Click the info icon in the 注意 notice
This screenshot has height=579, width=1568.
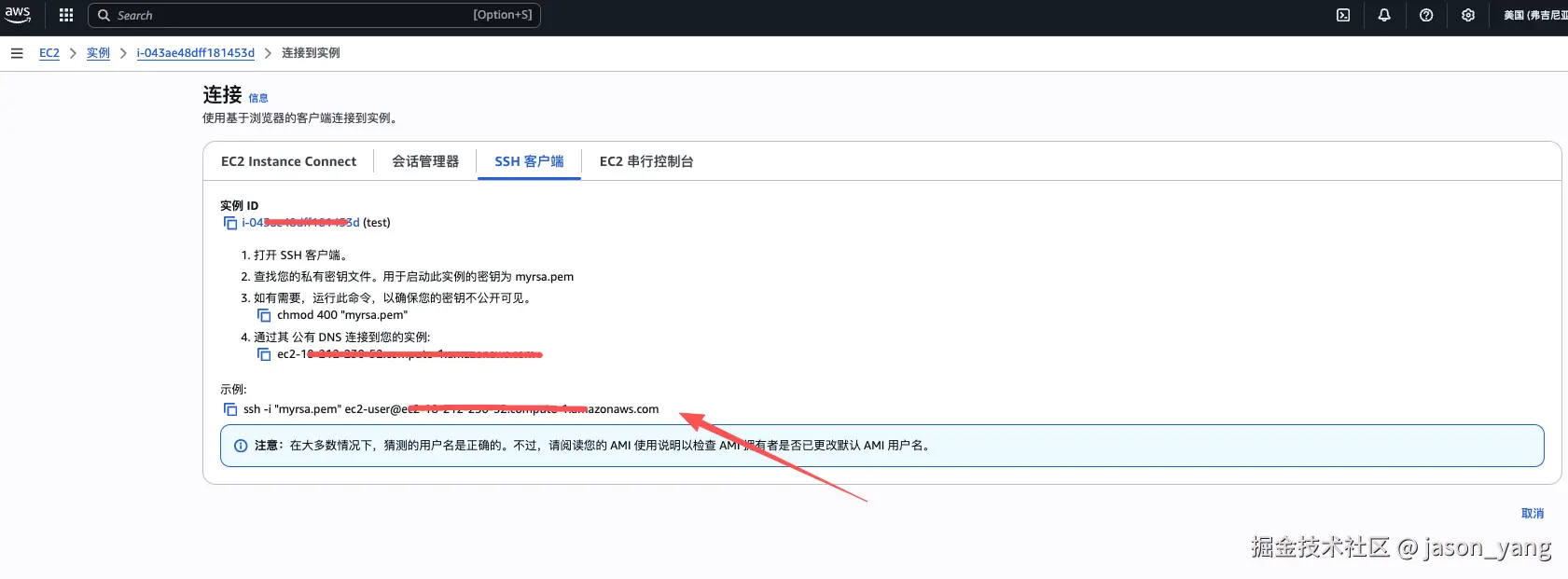[241, 446]
